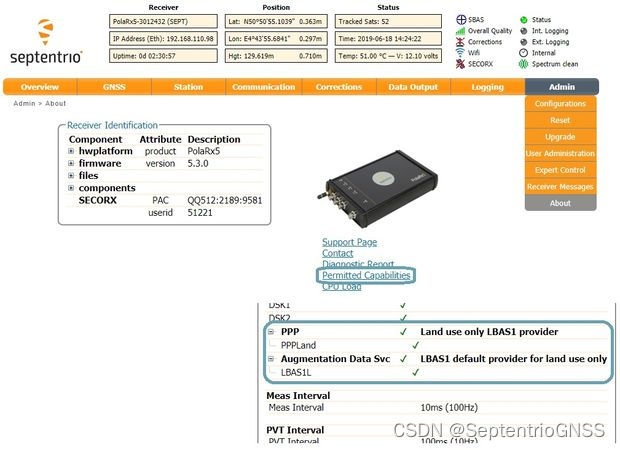This screenshot has height=450, width=620.
Task: Select Receiver Messages in Admin menu
Action: pyautogui.click(x=560, y=187)
